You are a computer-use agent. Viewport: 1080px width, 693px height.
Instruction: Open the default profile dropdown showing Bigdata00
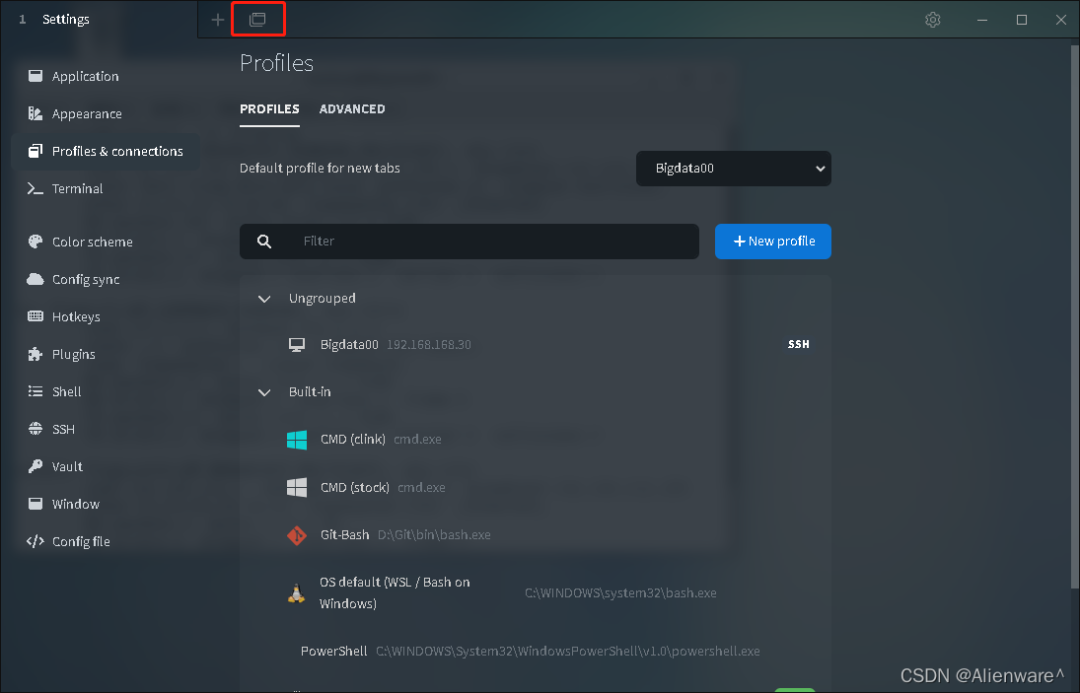tap(734, 168)
